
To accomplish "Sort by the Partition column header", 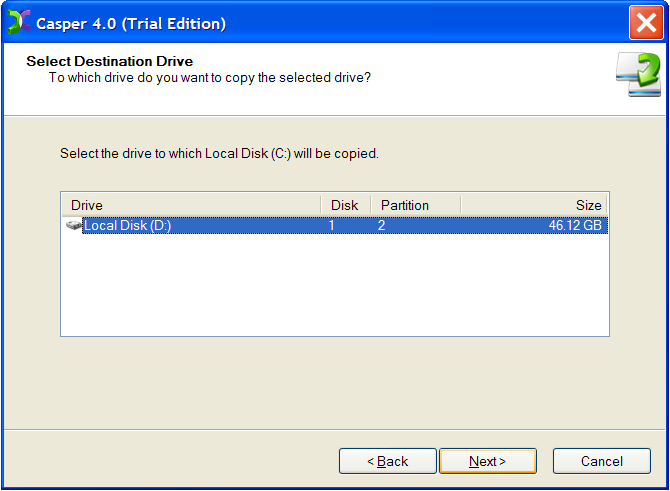I will click(416, 205).
